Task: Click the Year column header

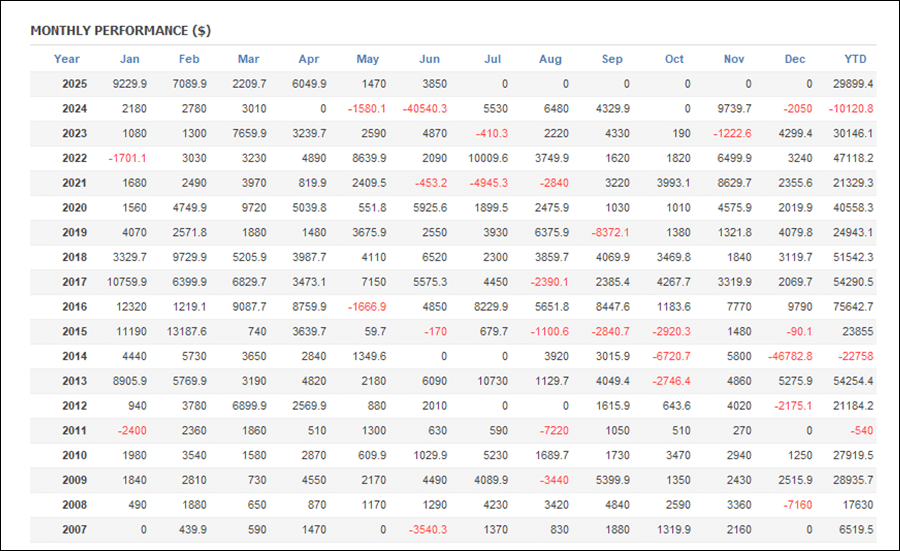Action: tap(67, 59)
